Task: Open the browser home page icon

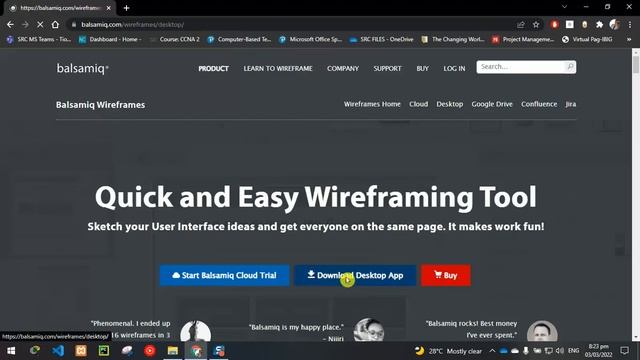Action: point(55,24)
